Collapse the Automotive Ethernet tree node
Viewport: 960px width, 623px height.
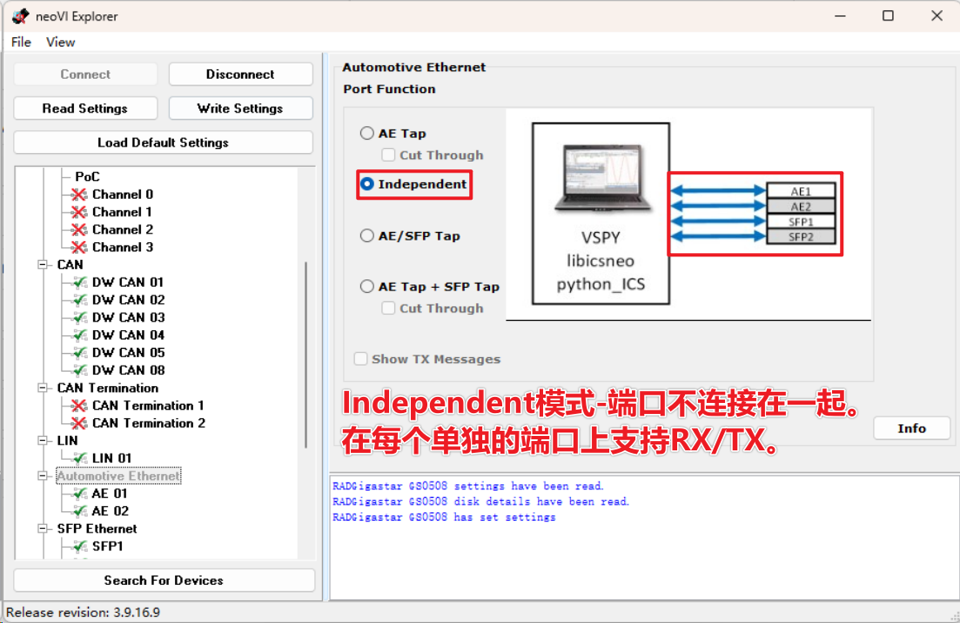pyautogui.click(x=42, y=476)
